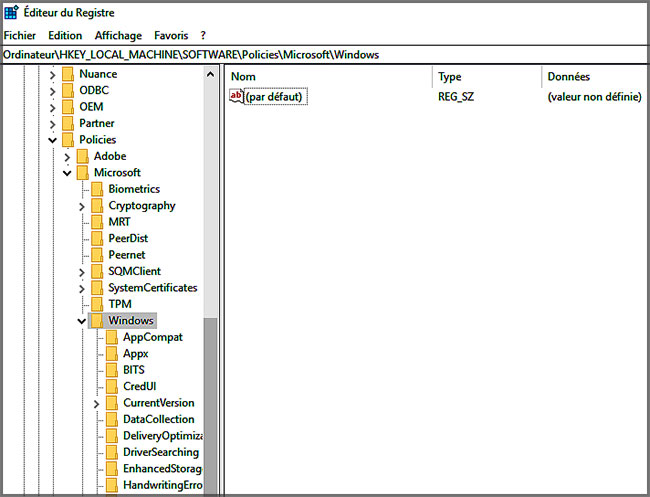Click the Windows folder icon
This screenshot has height=497, width=650.
[x=97, y=320]
